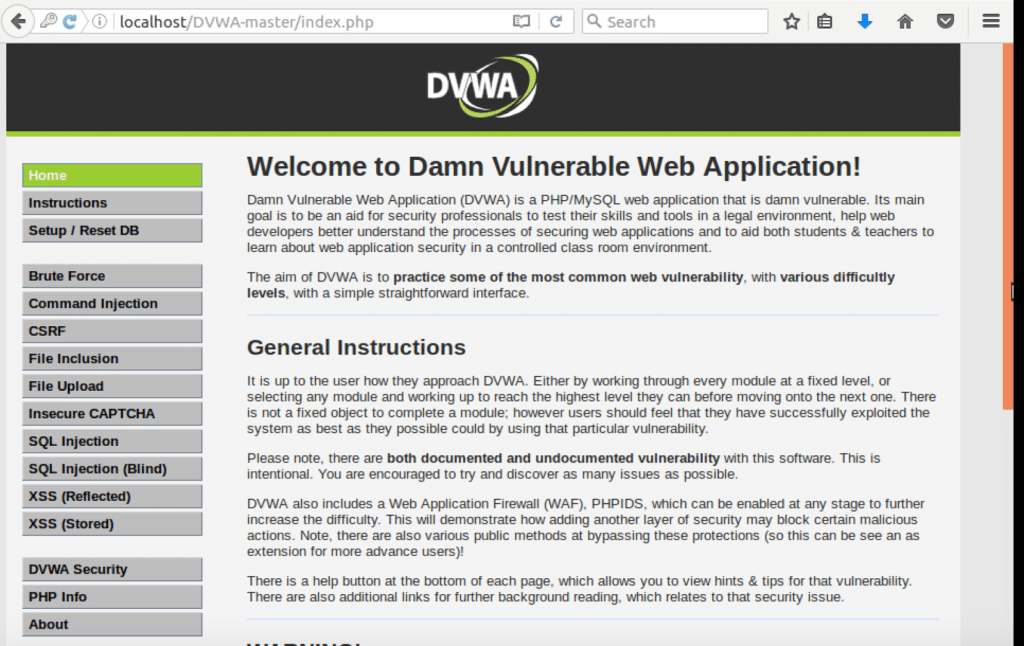Open the hamburger menu
The image size is (1024, 646).
point(991,21)
